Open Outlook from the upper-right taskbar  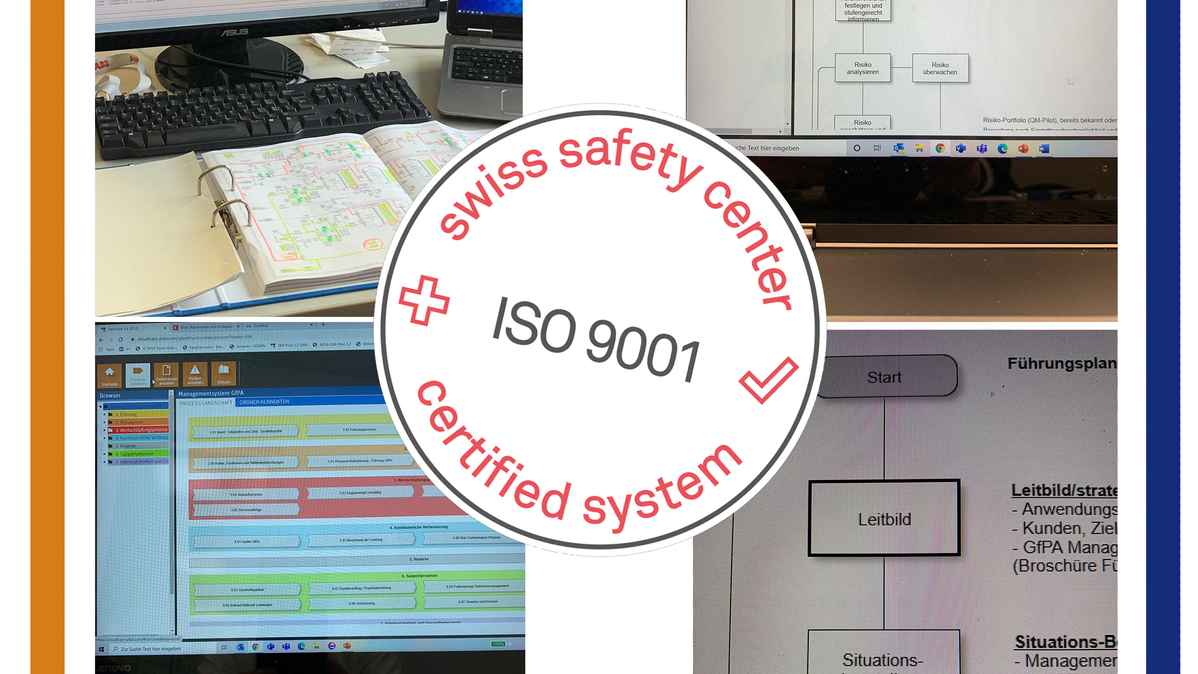[x=898, y=148]
